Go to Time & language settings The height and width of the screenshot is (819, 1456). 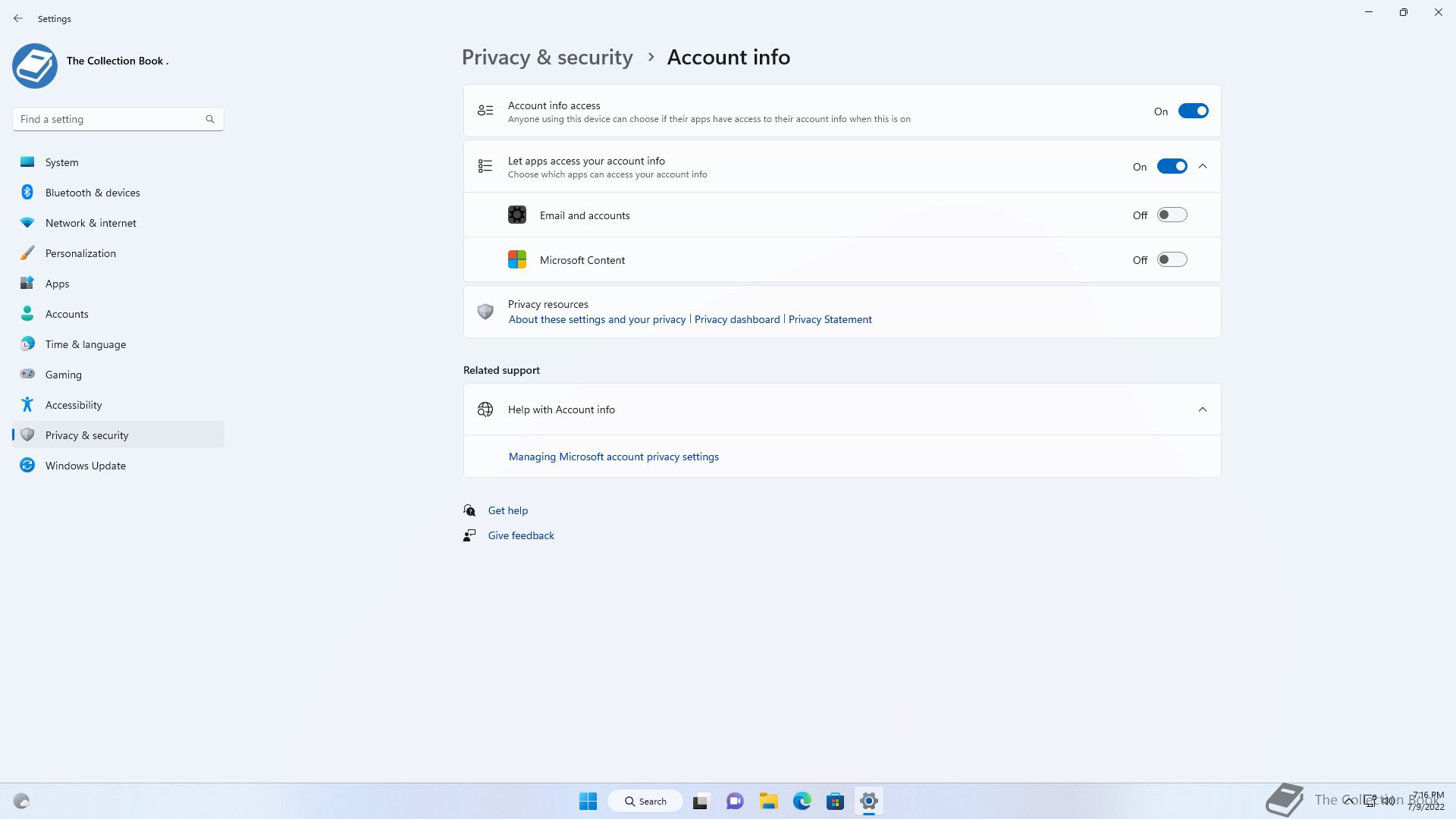tap(118, 344)
